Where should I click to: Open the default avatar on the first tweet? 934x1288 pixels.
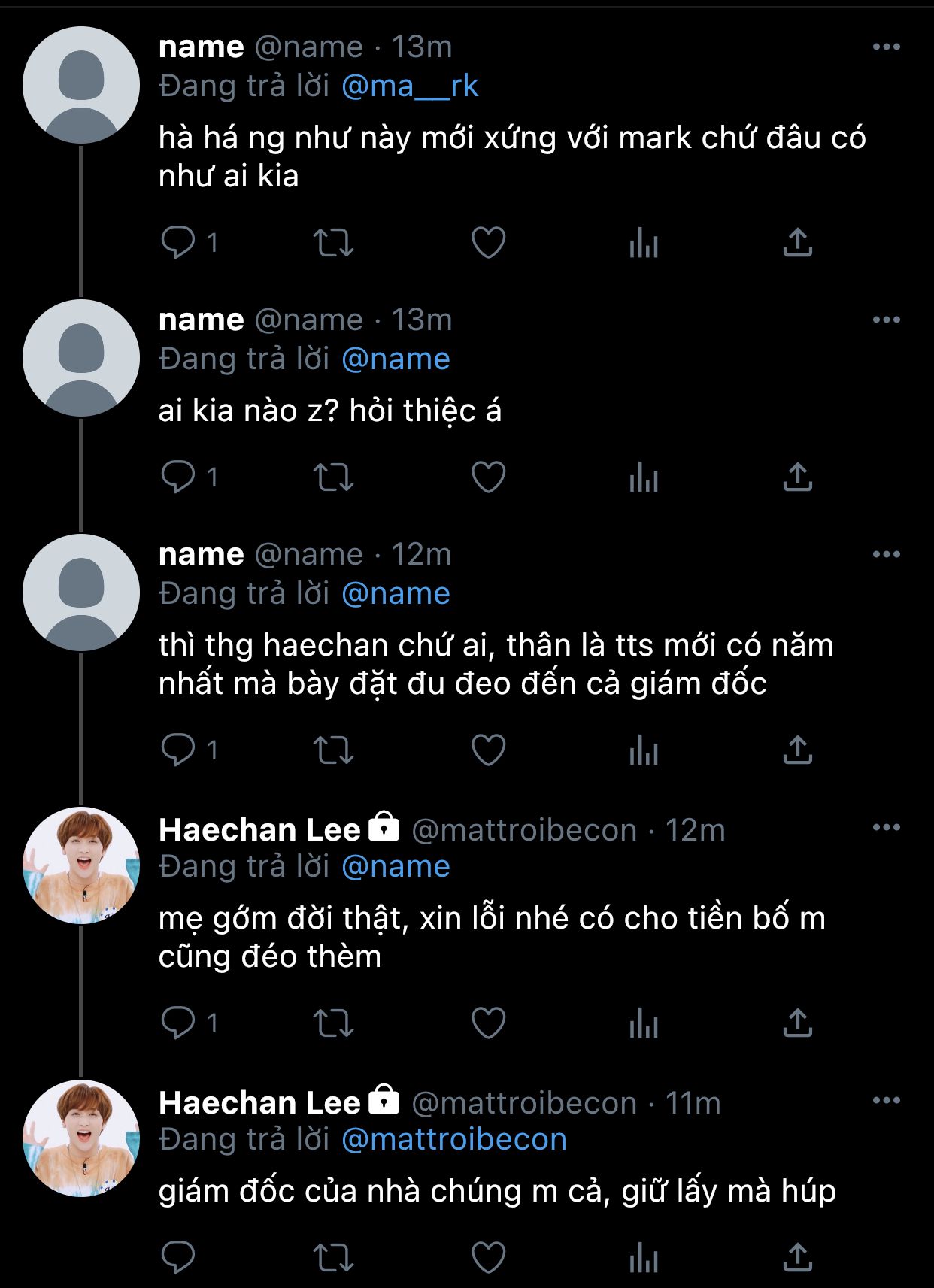pyautogui.click(x=81, y=85)
